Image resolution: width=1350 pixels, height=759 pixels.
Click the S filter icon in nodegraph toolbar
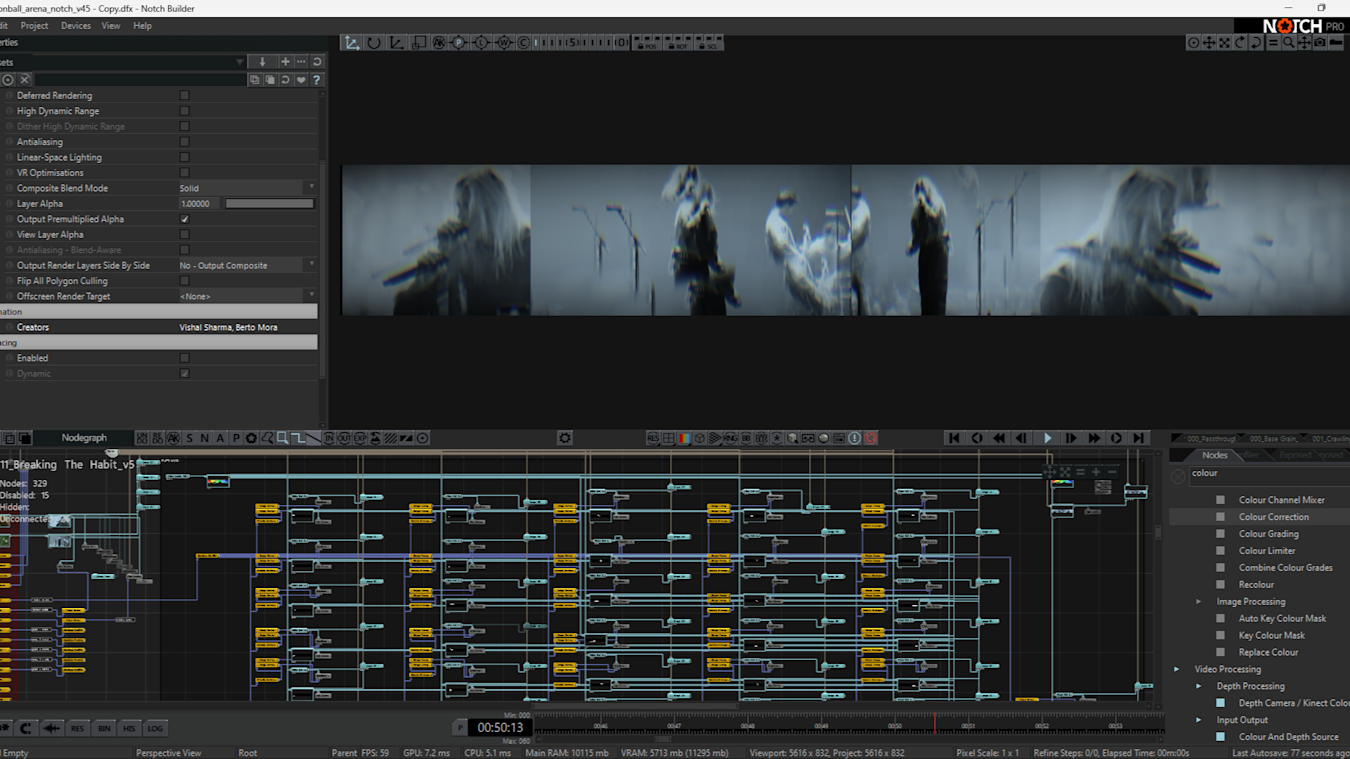[x=189, y=438]
